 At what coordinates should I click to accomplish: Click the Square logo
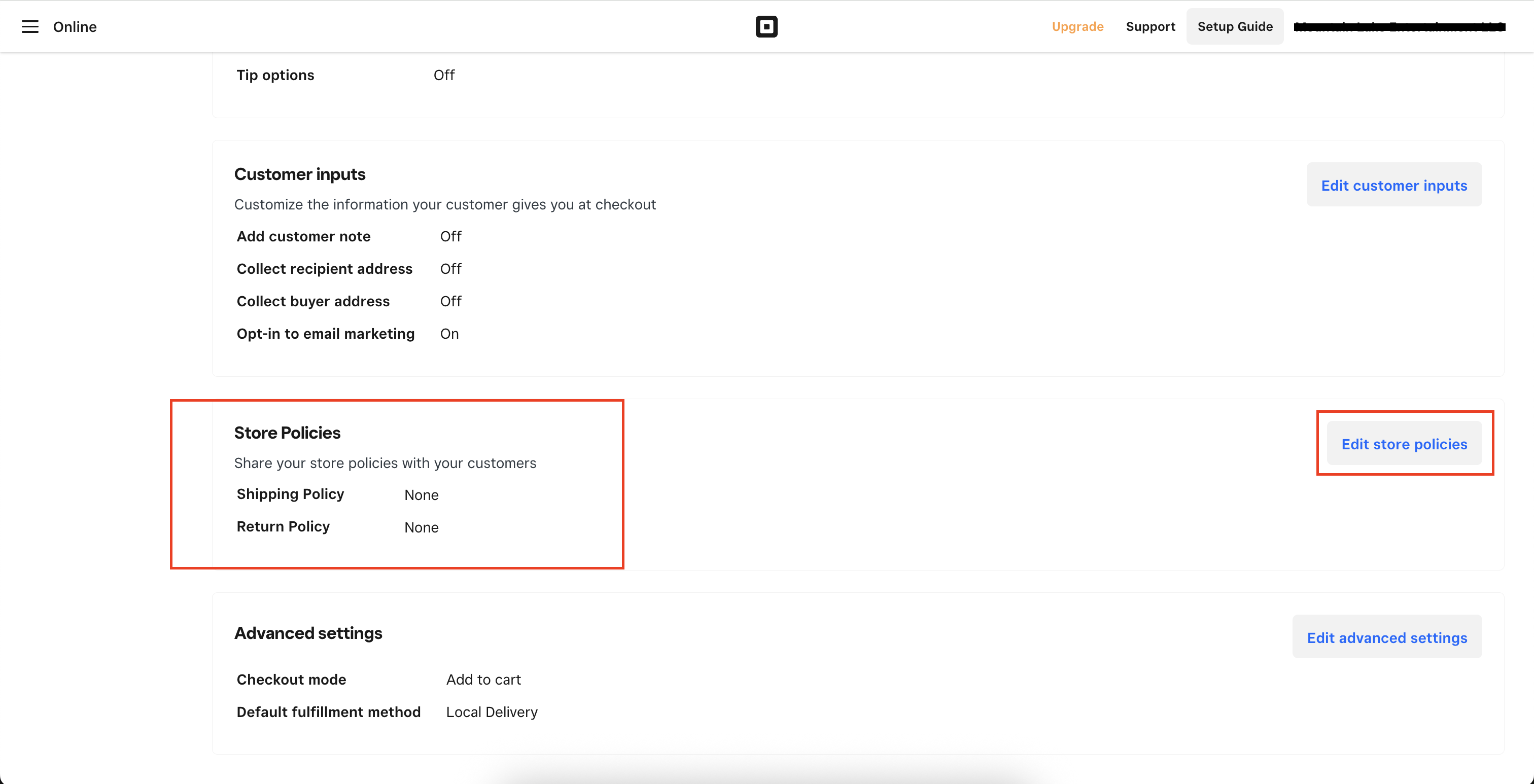pyautogui.click(x=766, y=26)
